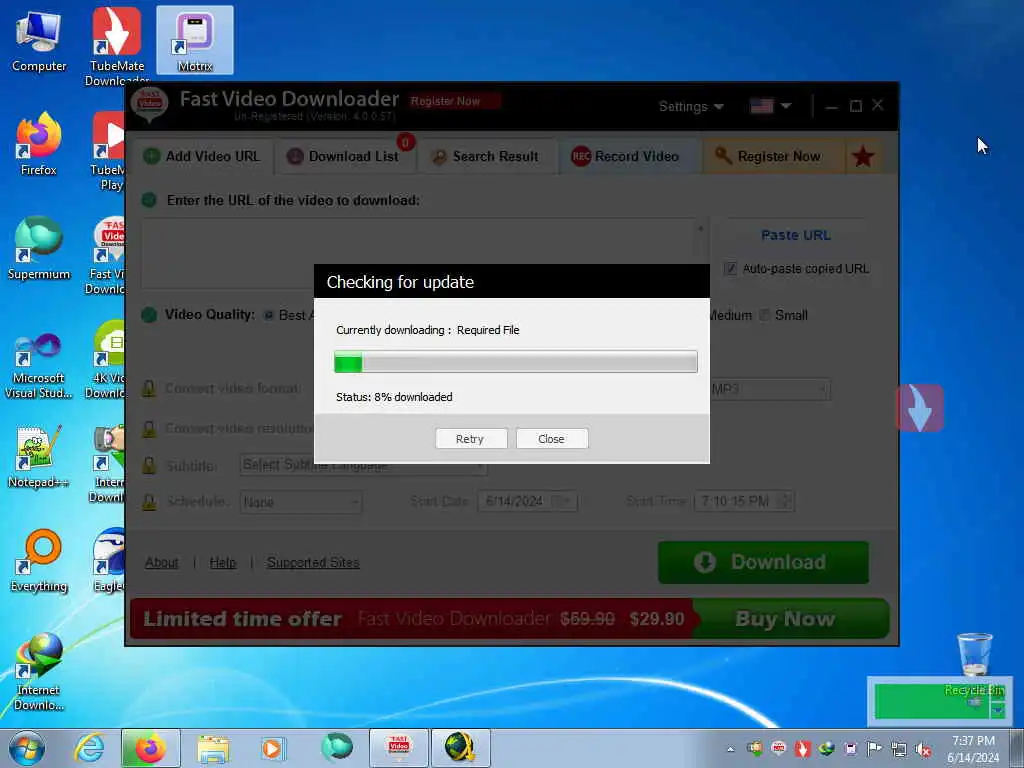Click the Limited time offer banner

tap(411, 618)
